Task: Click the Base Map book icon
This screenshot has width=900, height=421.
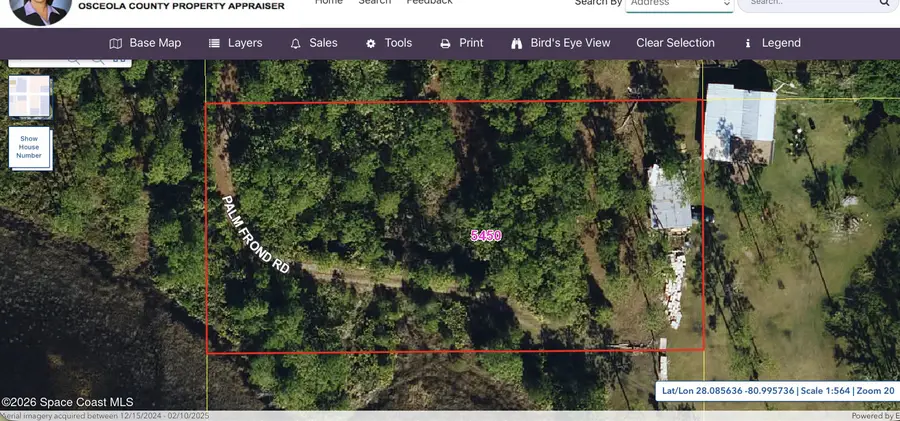Action: (x=116, y=44)
